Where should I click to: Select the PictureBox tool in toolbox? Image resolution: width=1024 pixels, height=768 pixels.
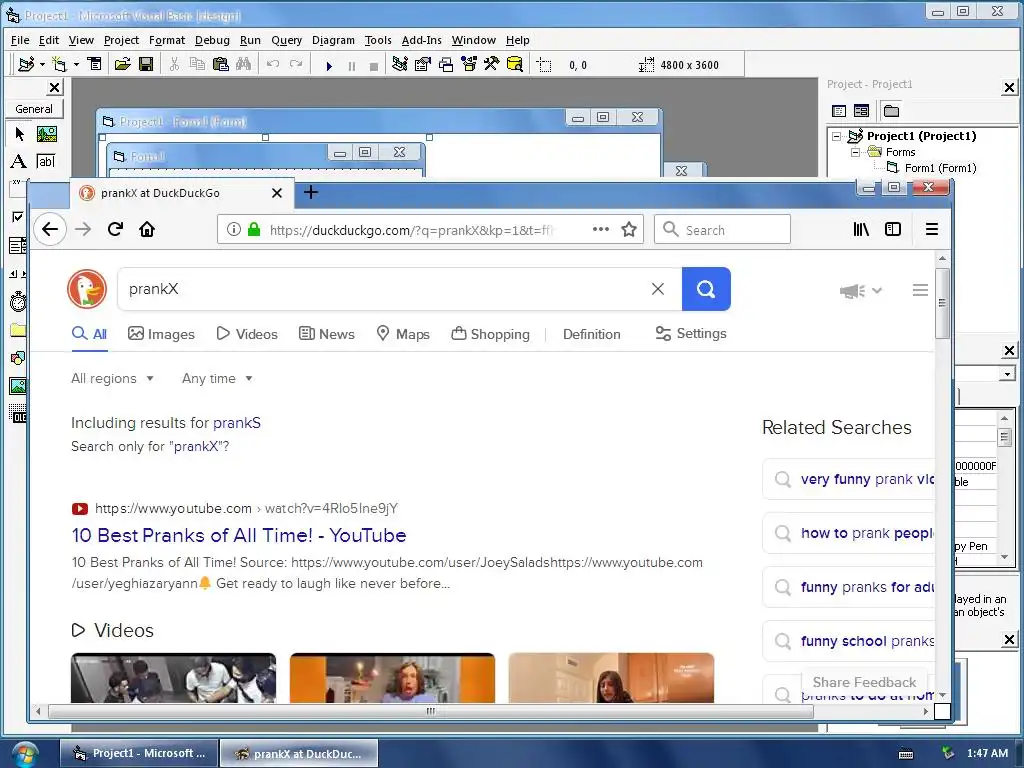46,134
